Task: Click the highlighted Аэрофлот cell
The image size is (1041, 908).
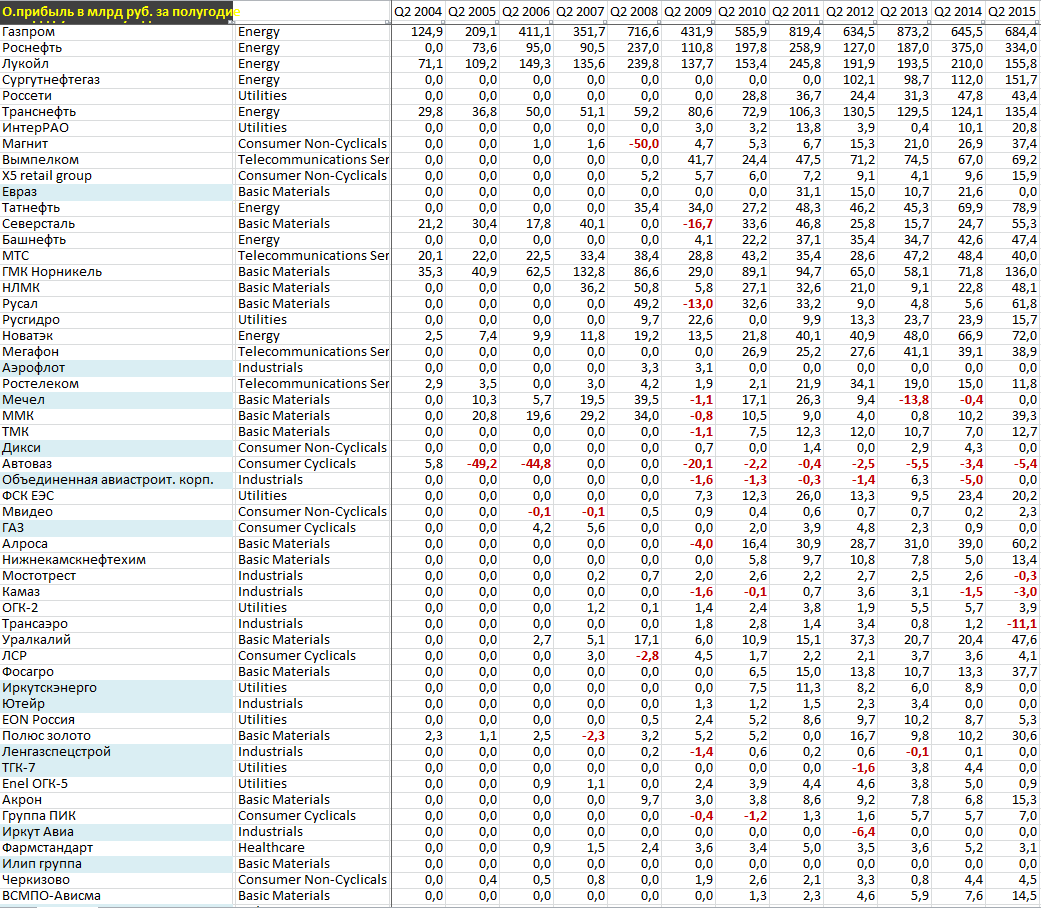Action: pos(118,368)
